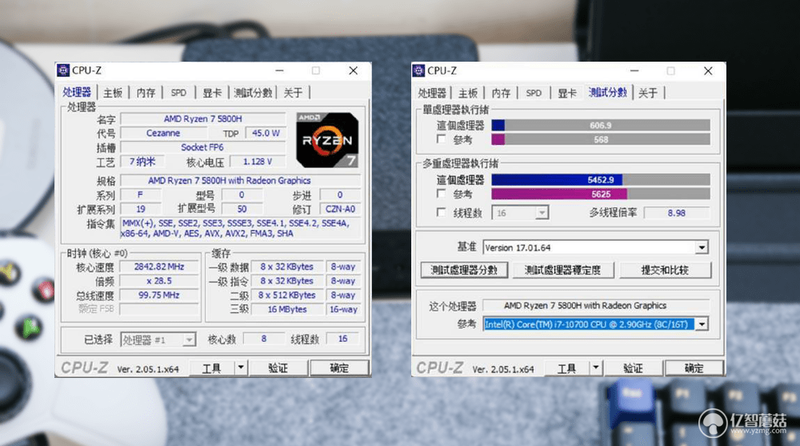
Task: Click L3 cache value 16 MBytes
Action: (287, 309)
